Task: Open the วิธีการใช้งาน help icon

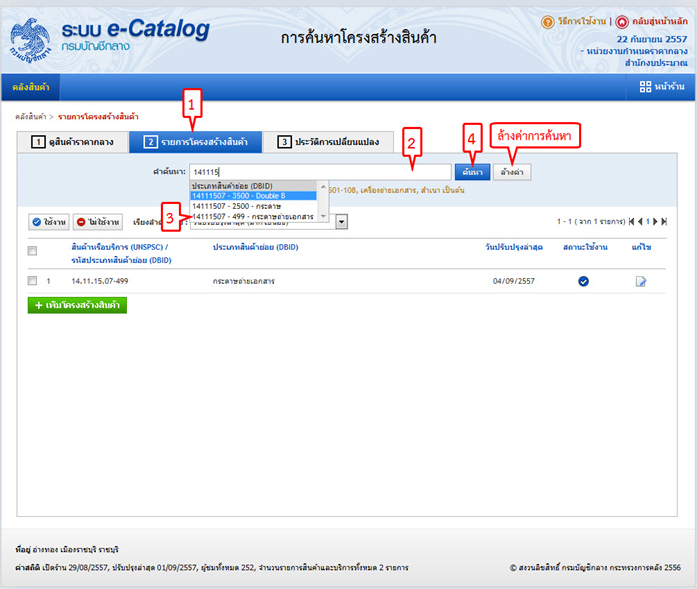Action: coord(548,21)
